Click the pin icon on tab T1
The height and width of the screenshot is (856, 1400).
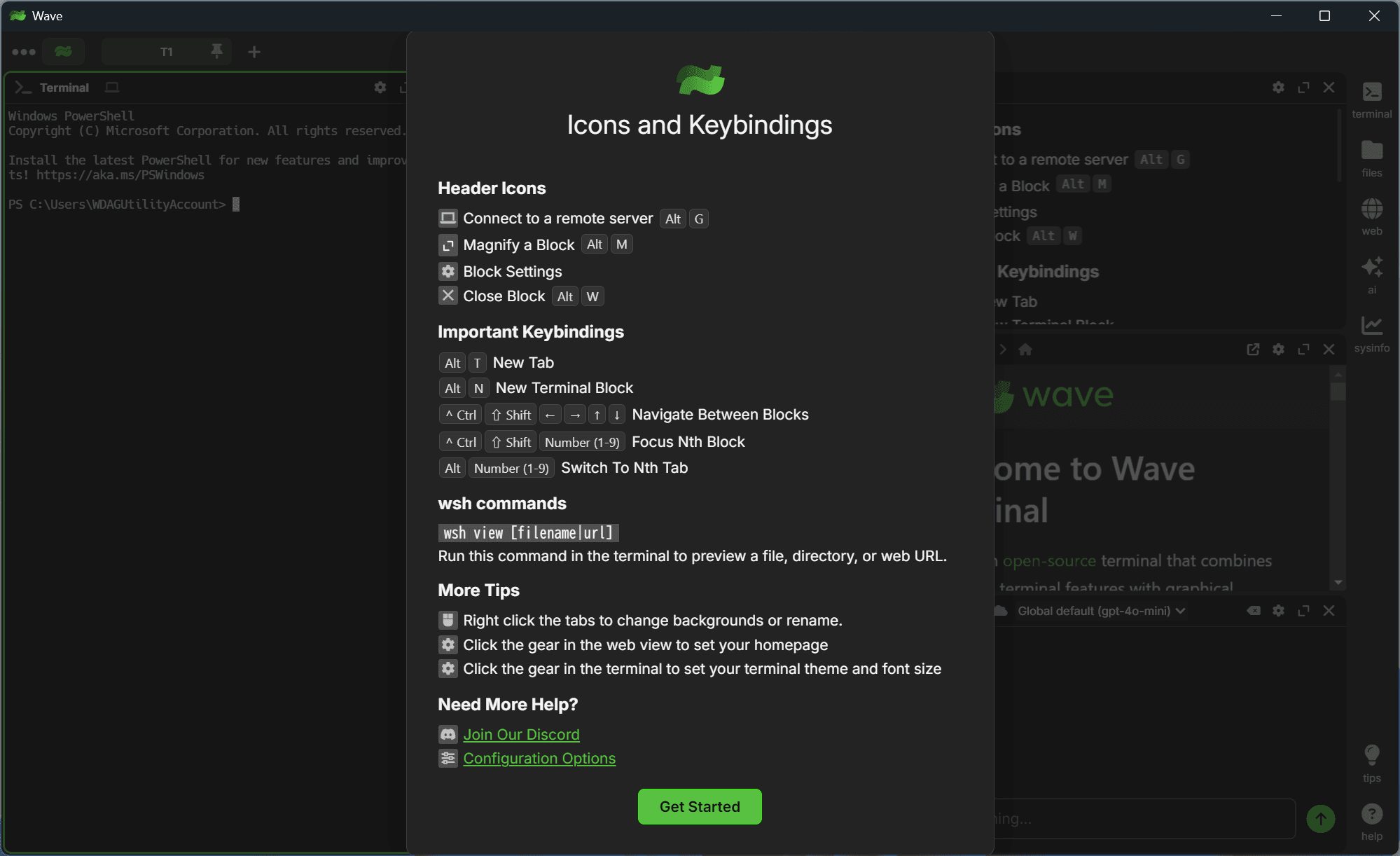[216, 51]
